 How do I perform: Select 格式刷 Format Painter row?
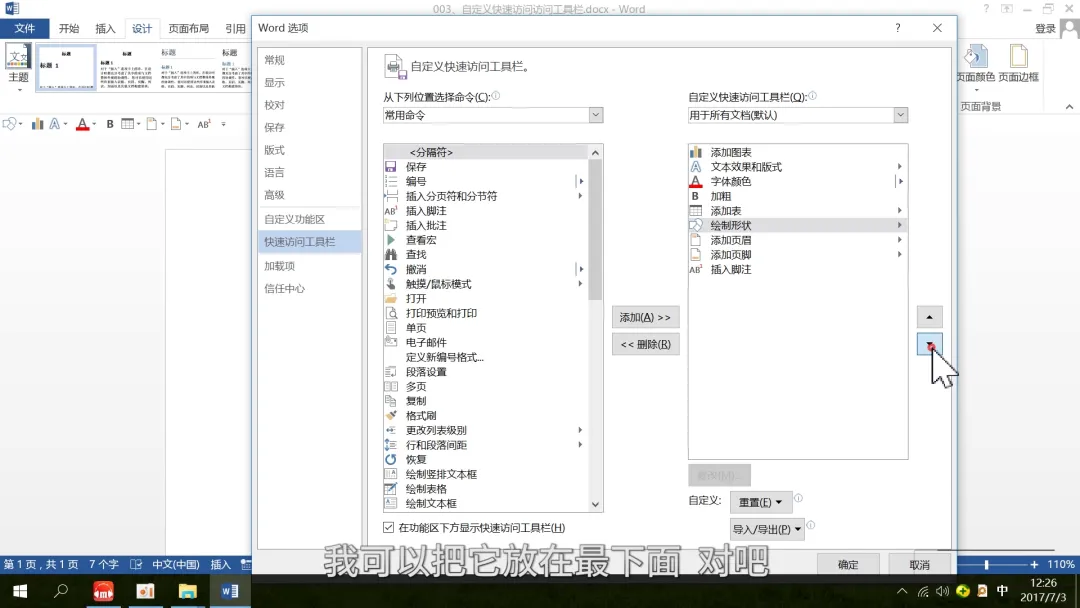[x=486, y=415]
